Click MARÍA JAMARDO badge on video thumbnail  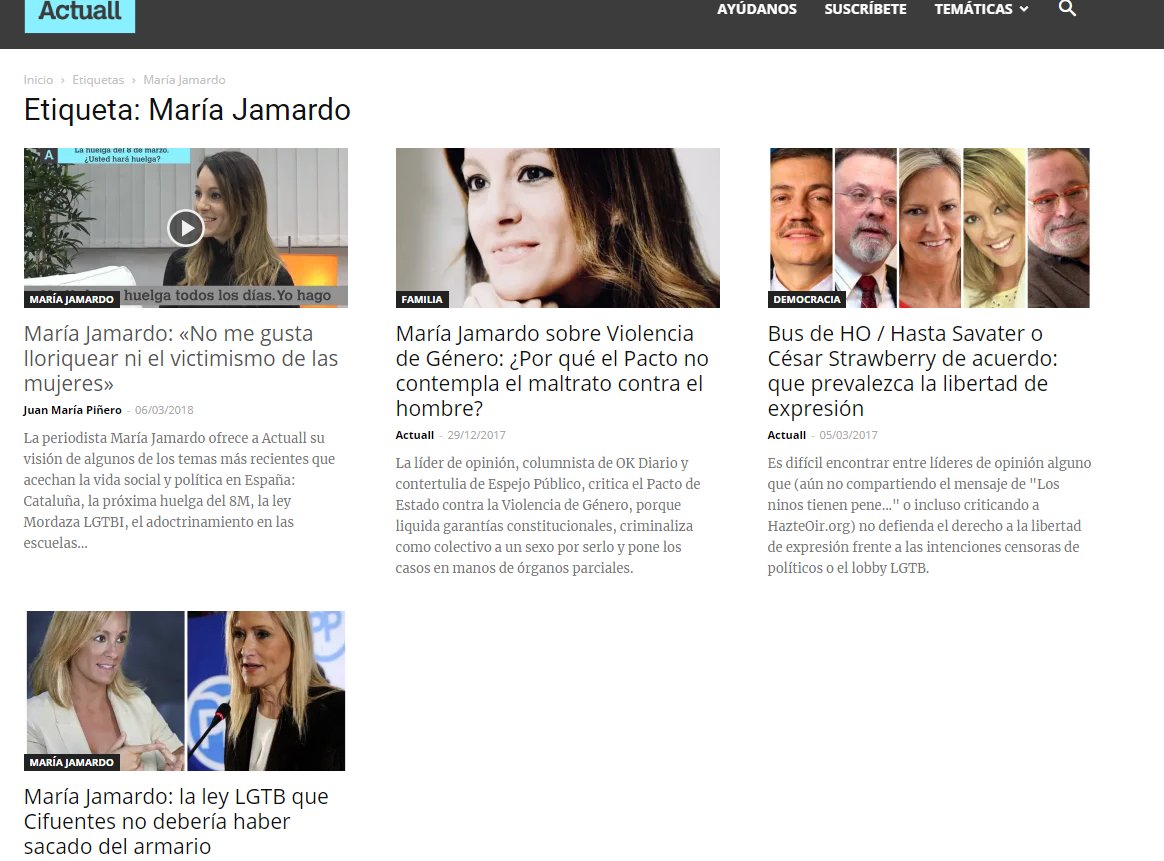pos(71,299)
